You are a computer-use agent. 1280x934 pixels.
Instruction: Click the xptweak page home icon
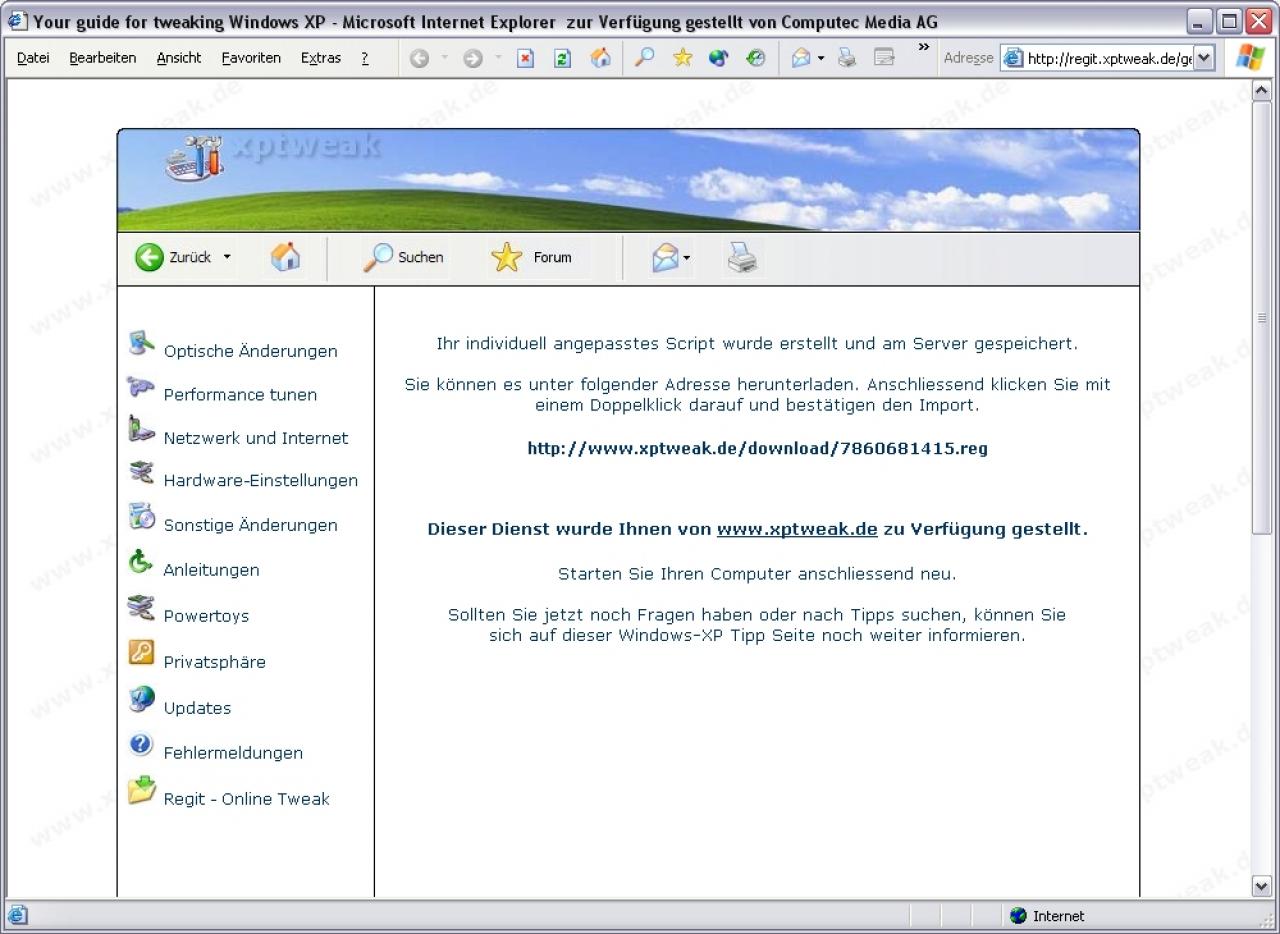tap(285, 257)
